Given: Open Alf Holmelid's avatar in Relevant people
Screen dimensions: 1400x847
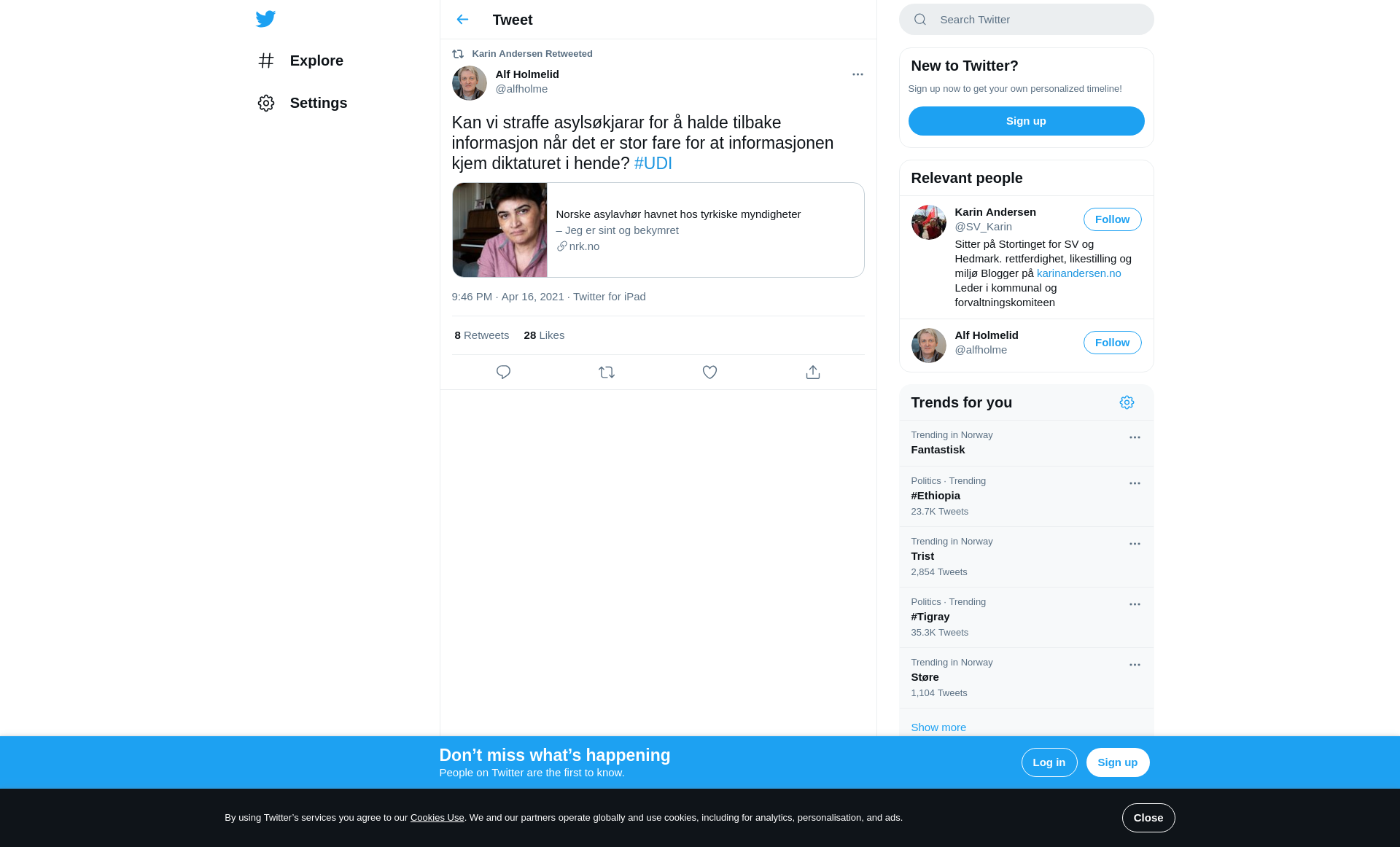Looking at the screenshot, I should (x=928, y=346).
